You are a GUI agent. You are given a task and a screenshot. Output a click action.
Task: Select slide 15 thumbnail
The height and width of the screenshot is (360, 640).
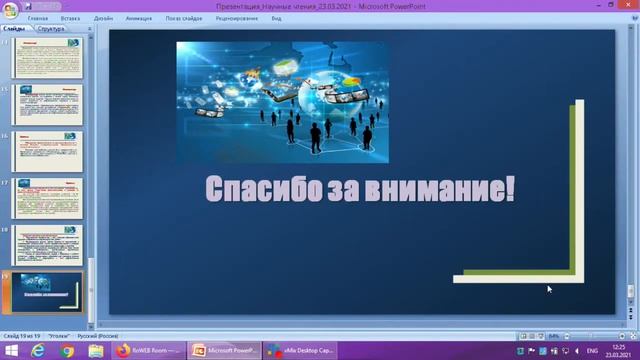click(47, 105)
